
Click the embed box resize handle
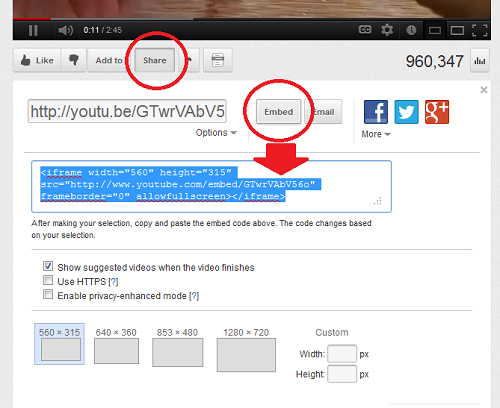click(378, 201)
